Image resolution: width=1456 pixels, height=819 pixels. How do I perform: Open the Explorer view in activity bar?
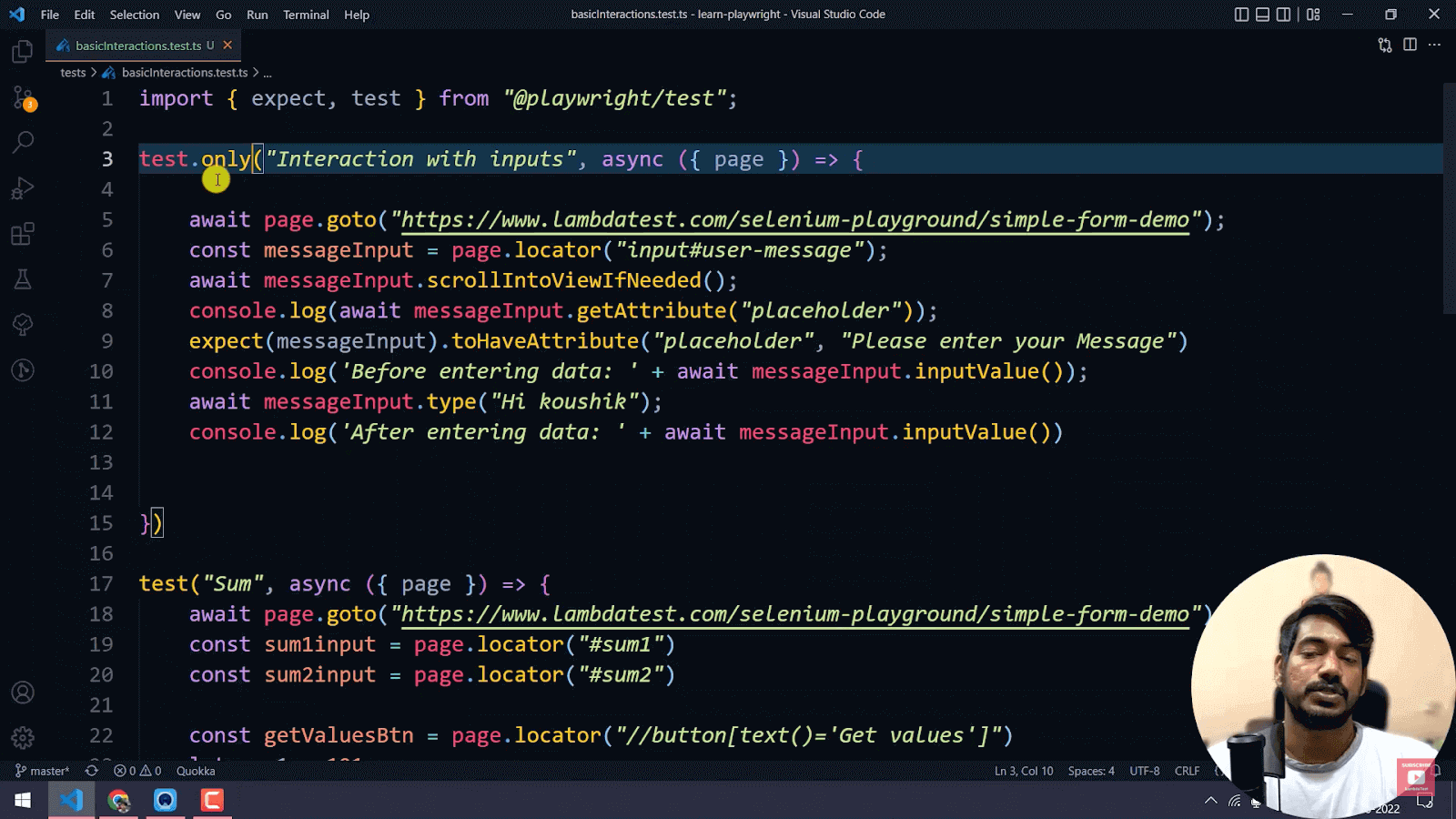click(x=23, y=52)
